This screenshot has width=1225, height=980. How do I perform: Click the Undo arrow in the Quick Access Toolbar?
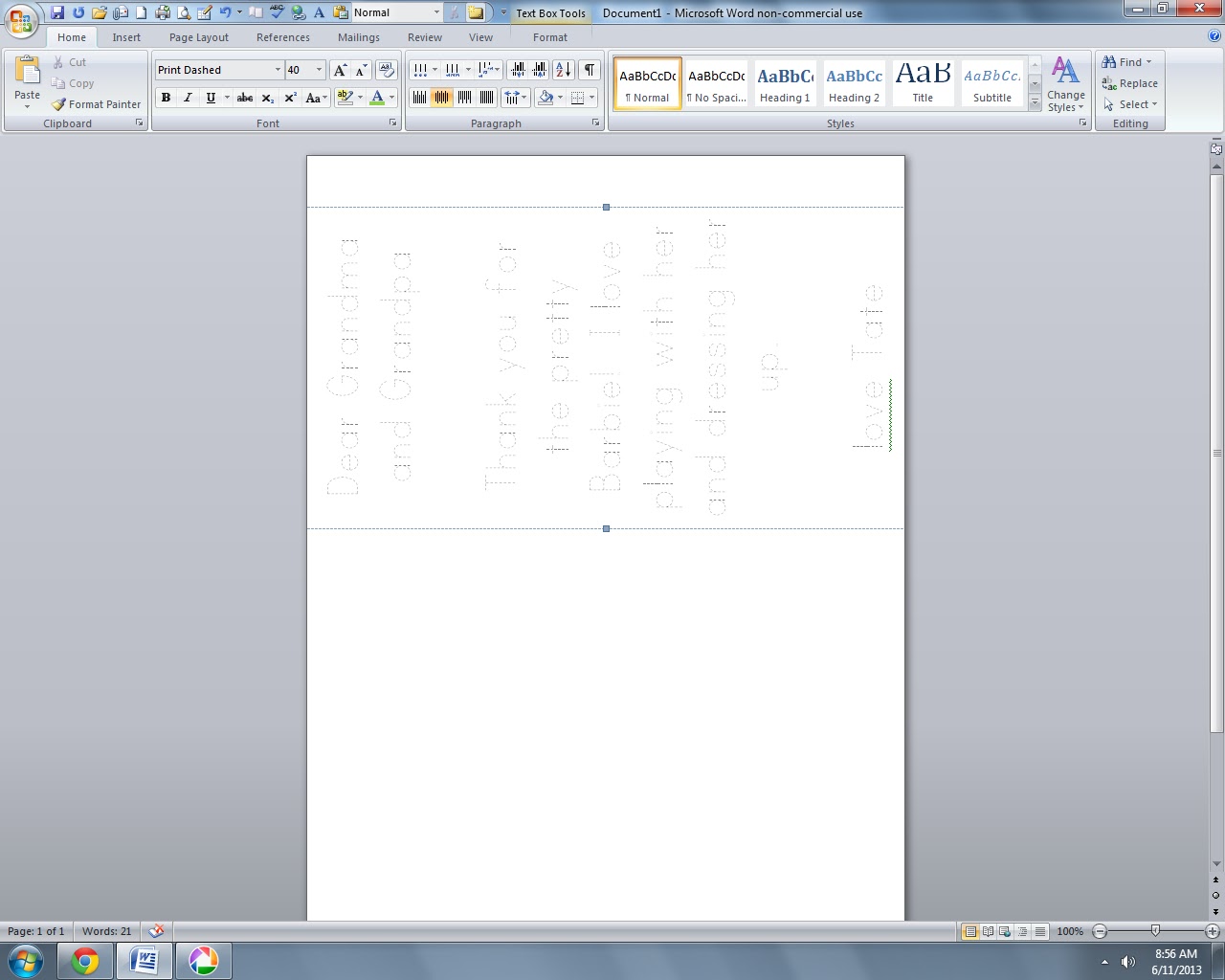[225, 12]
